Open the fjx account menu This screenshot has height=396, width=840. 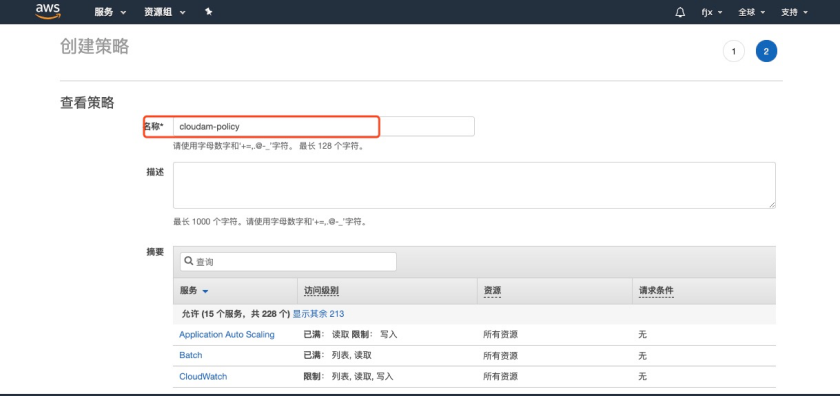(x=712, y=12)
